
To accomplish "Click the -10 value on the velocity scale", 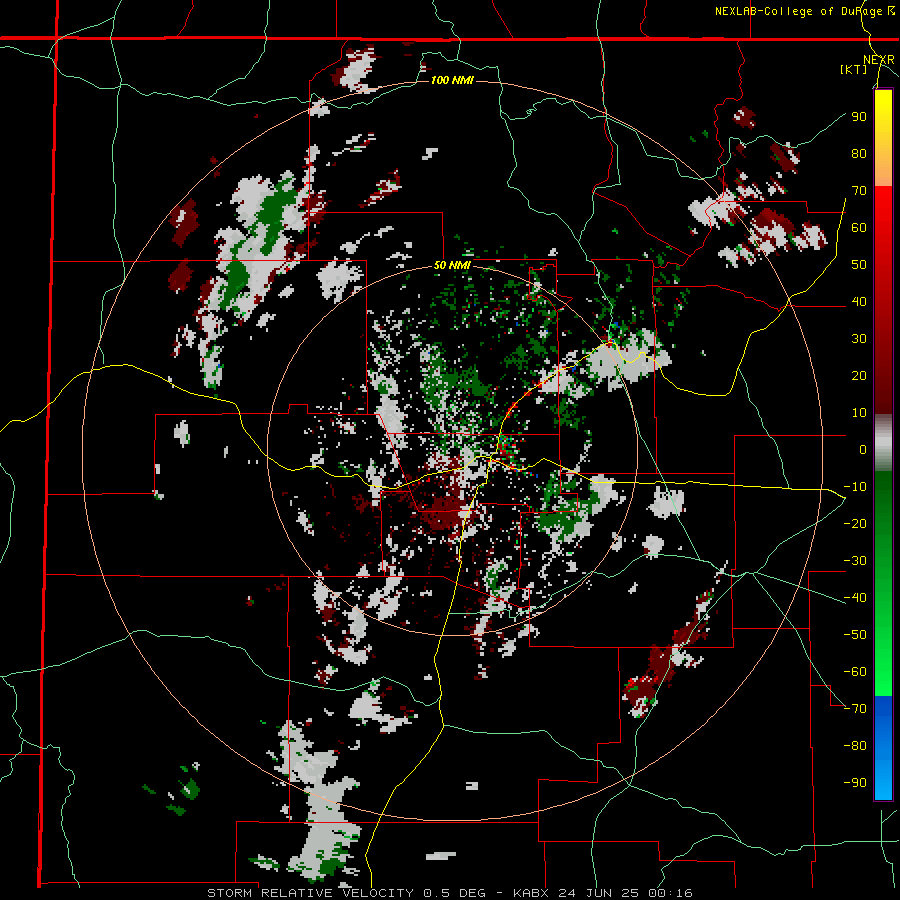I will 855,487.
